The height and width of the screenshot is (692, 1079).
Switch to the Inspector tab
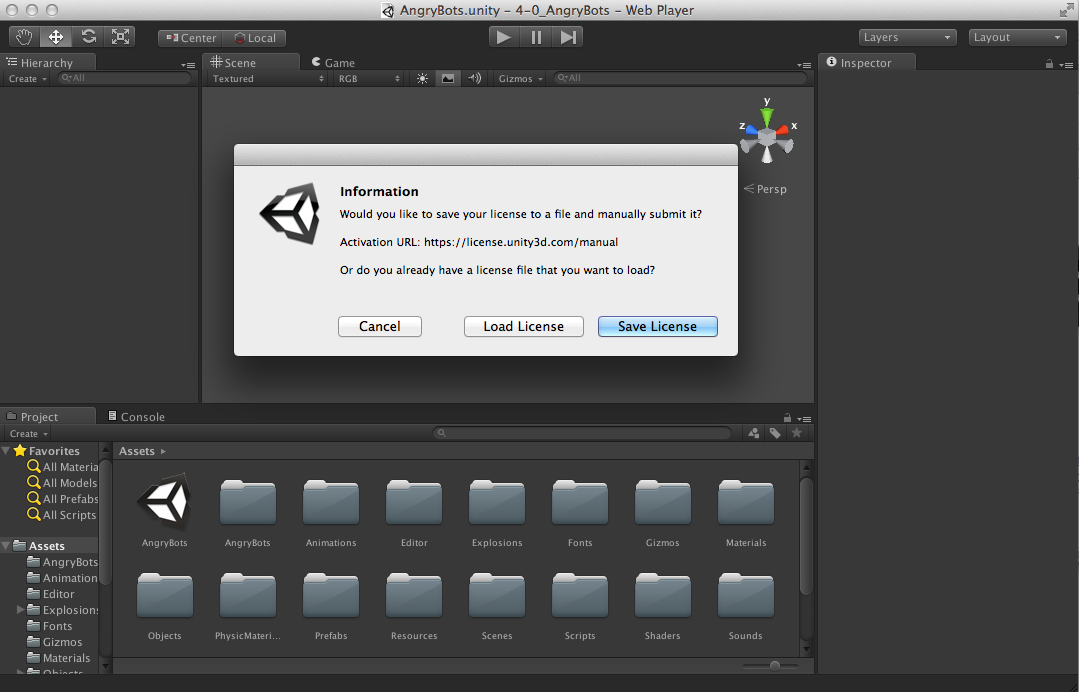(866, 63)
